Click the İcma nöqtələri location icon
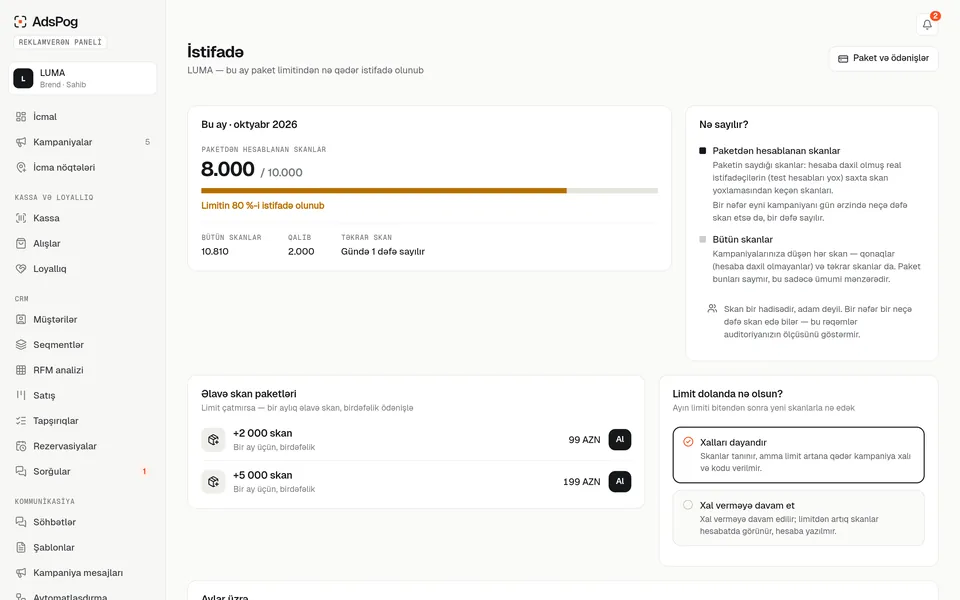The width and height of the screenshot is (960, 600). pos(21,167)
